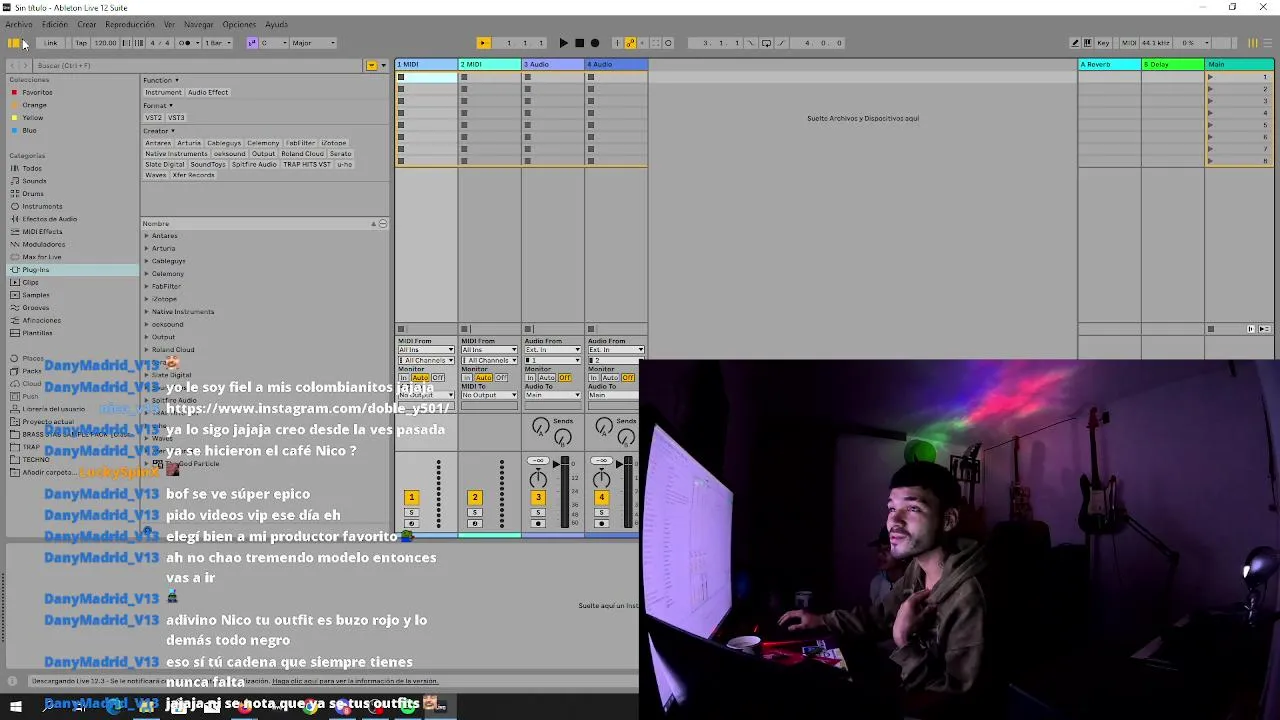Image resolution: width=1280 pixels, height=720 pixels.
Task: Toggle track 2 activator button
Action: point(475,497)
